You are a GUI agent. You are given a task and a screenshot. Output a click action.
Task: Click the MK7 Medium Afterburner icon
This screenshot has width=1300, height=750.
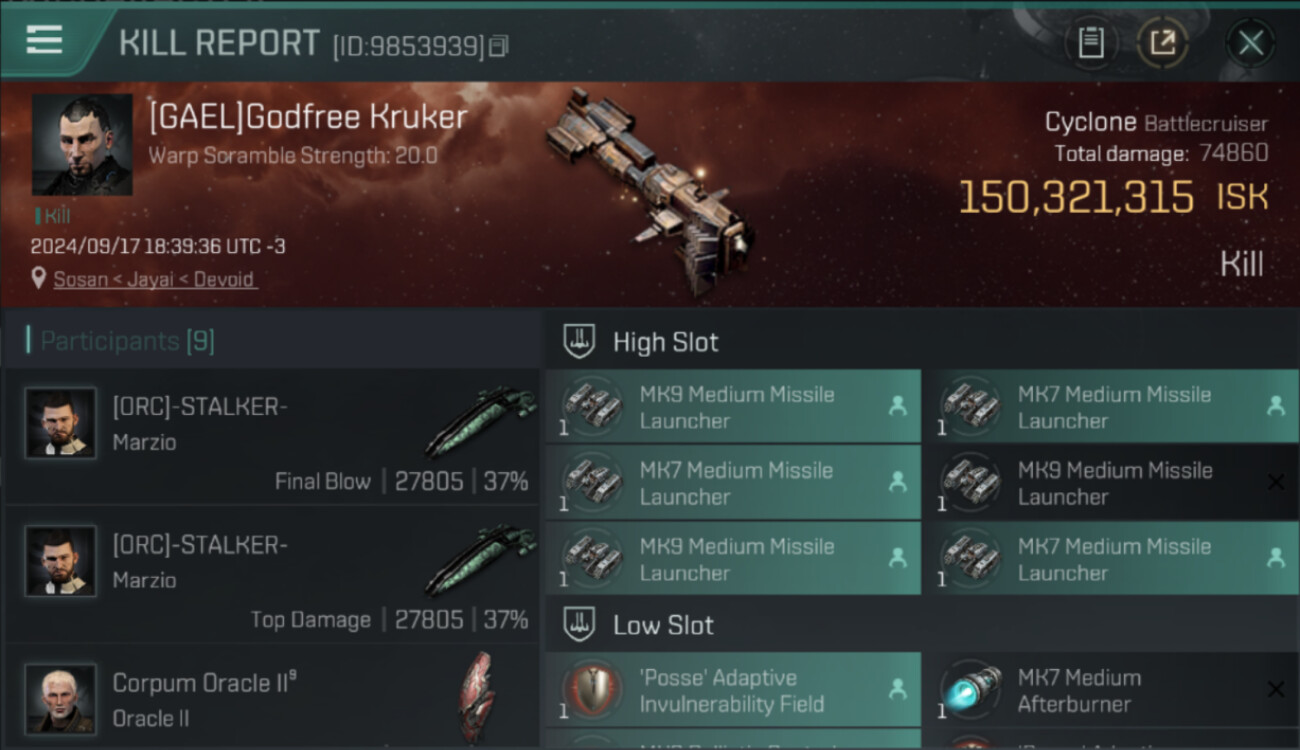[x=972, y=689]
